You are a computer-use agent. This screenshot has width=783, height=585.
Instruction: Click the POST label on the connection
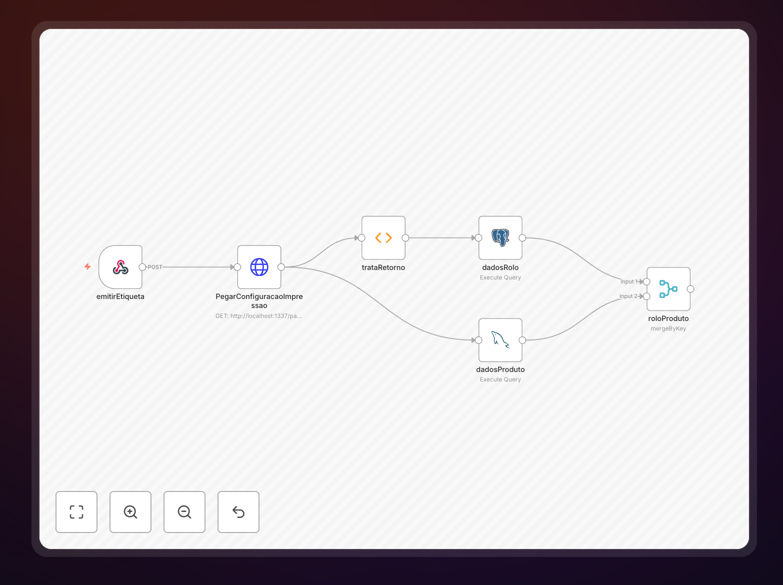click(x=155, y=267)
